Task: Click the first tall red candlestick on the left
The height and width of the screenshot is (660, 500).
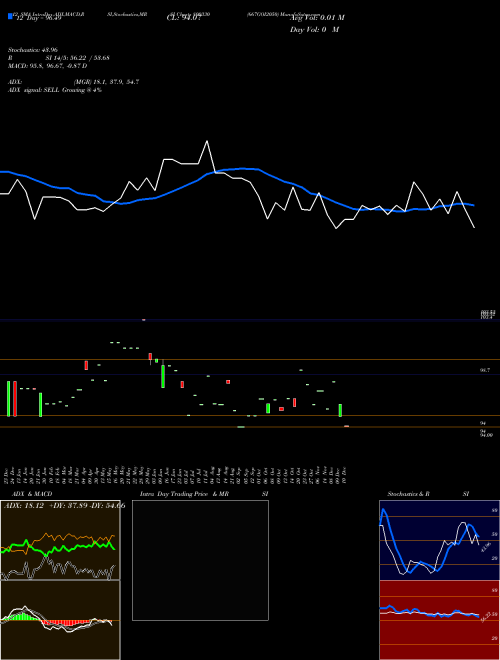Action: click(x=15, y=399)
